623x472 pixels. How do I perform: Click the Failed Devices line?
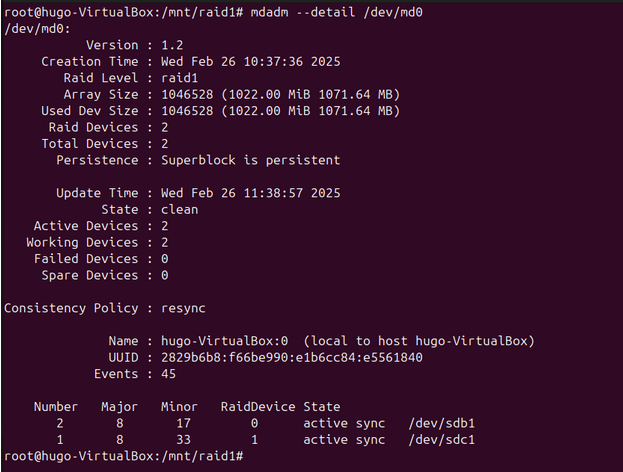pyautogui.click(x=100, y=258)
